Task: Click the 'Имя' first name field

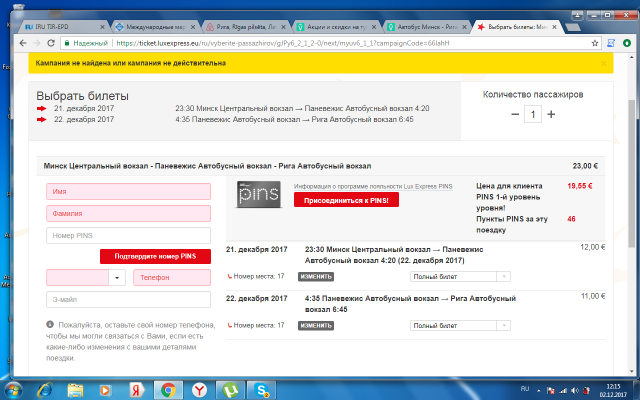Action: 128,191
